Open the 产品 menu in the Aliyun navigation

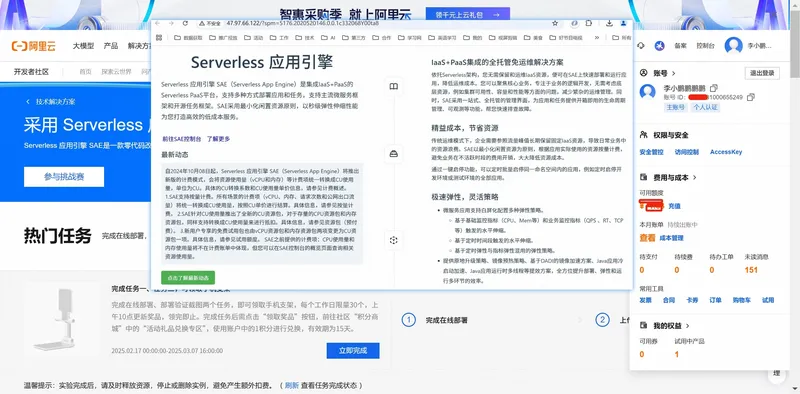[x=111, y=46]
